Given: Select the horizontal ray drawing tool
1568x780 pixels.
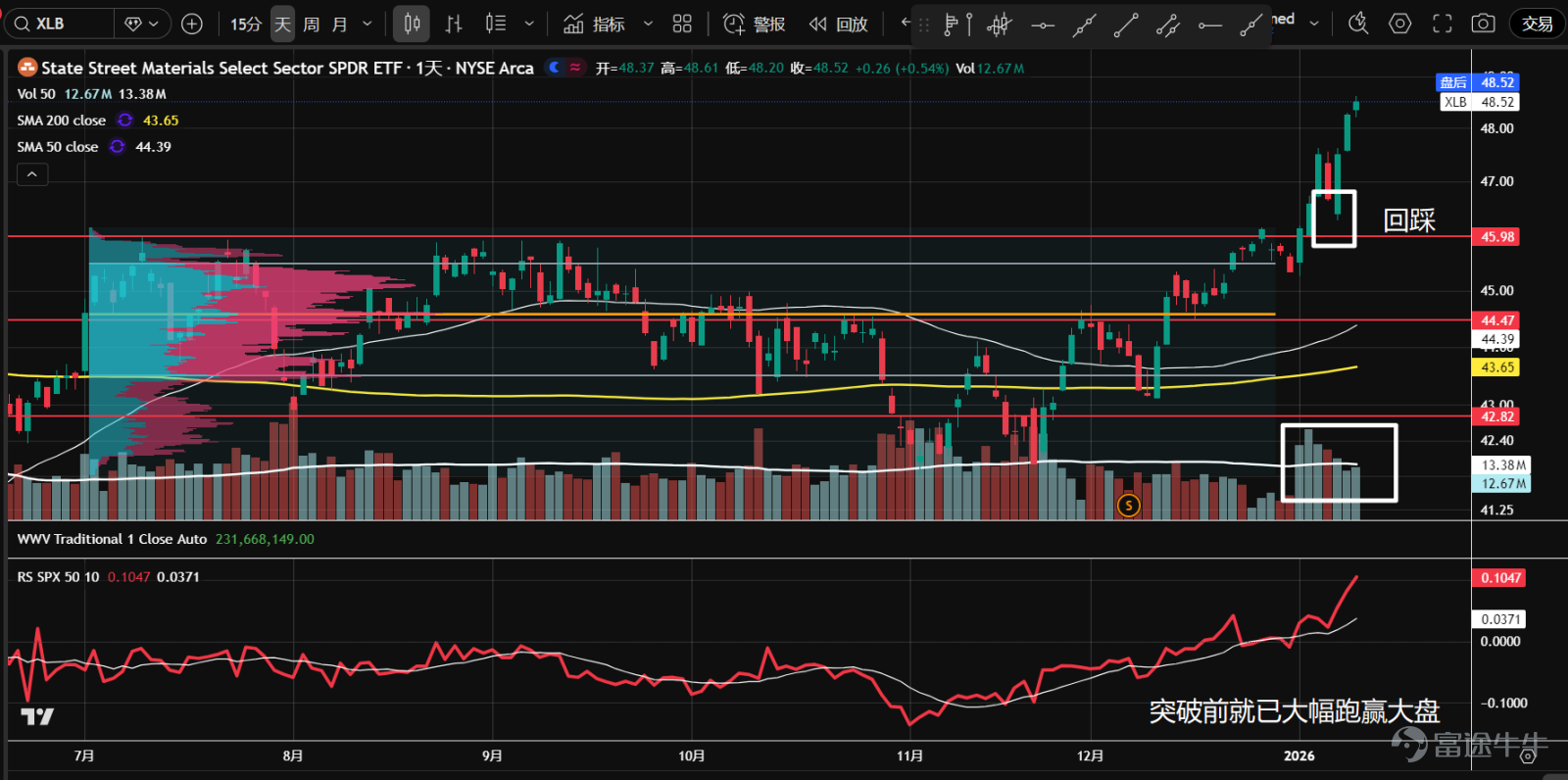Looking at the screenshot, I should [1209, 24].
